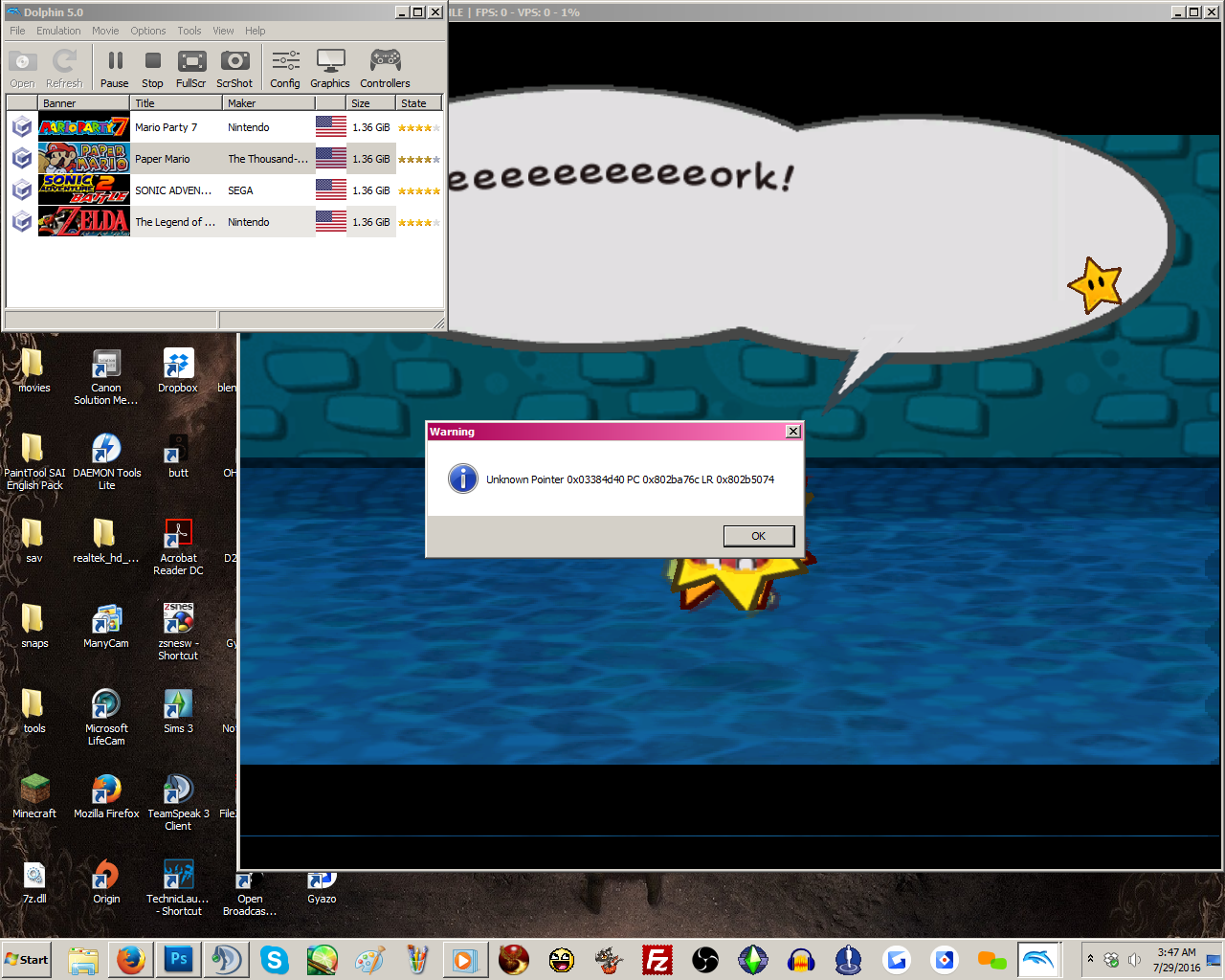The height and width of the screenshot is (980, 1225).
Task: Select the TeamSpeak 3 Client desktop icon
Action: click(178, 802)
